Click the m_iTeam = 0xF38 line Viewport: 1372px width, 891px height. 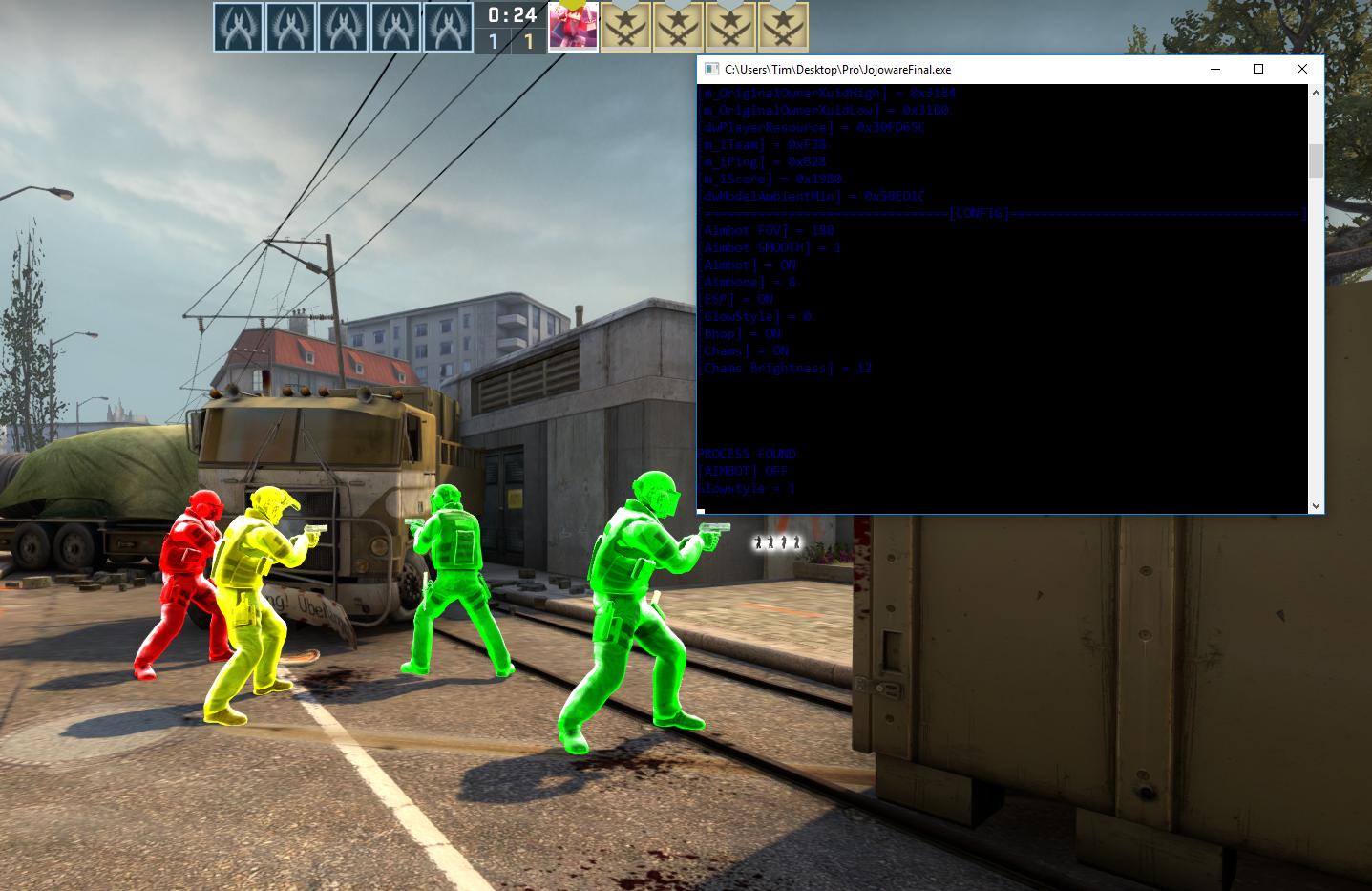tap(764, 145)
